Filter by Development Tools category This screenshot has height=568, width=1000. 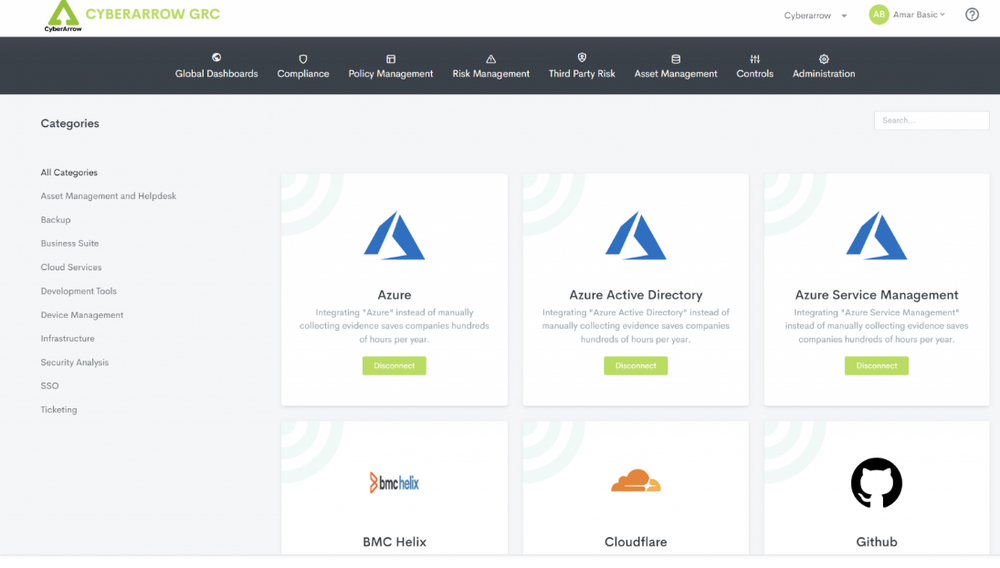tap(78, 291)
